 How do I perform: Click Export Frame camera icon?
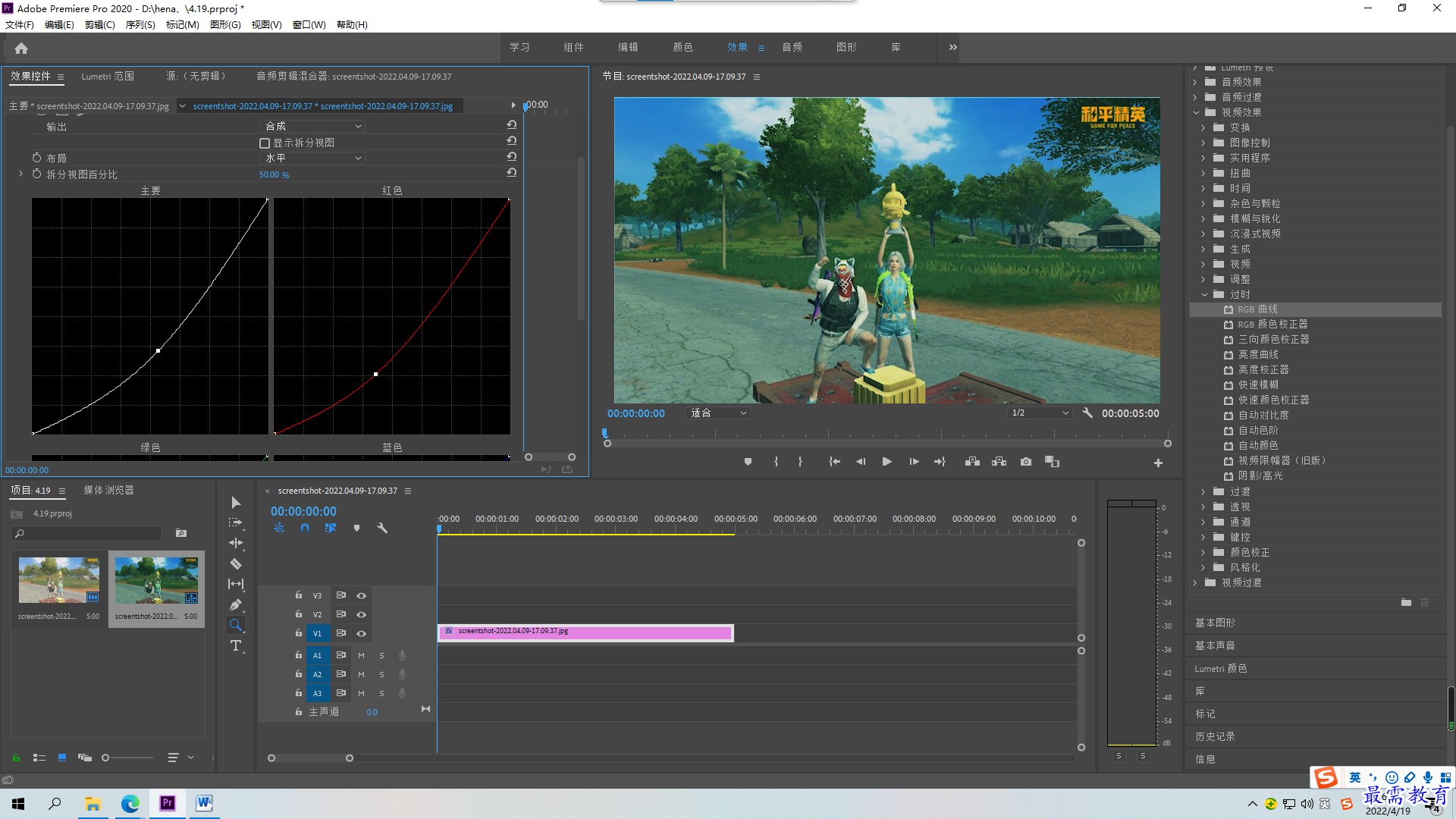tap(1026, 462)
